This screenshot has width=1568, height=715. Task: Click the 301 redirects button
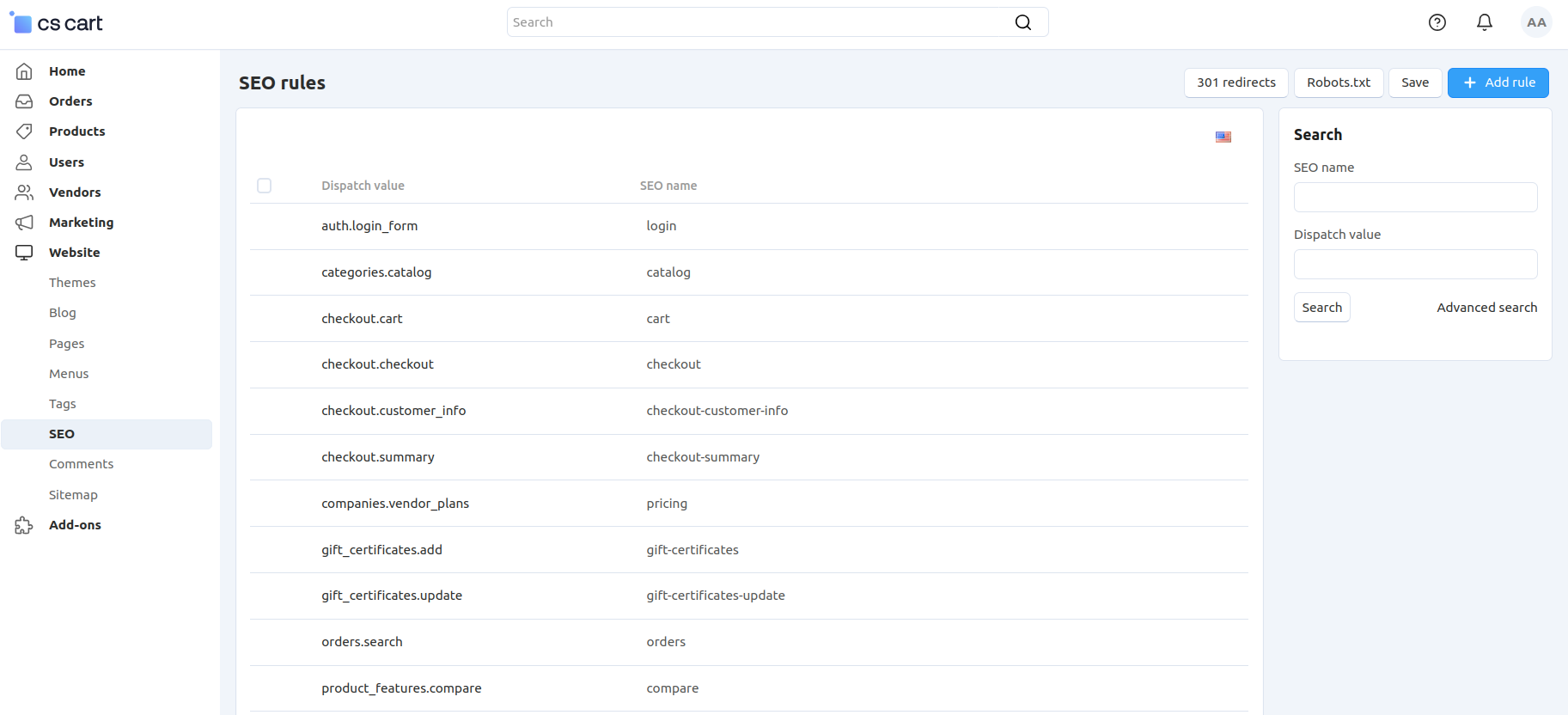point(1235,82)
